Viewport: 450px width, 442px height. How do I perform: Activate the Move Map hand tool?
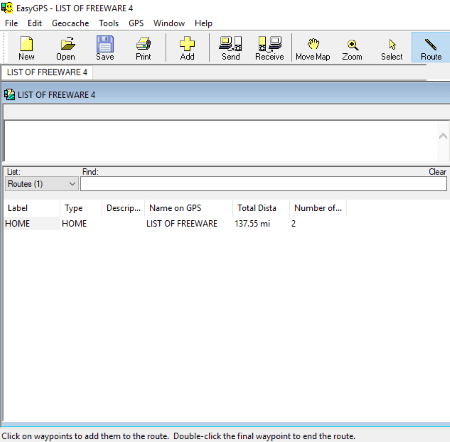click(313, 48)
